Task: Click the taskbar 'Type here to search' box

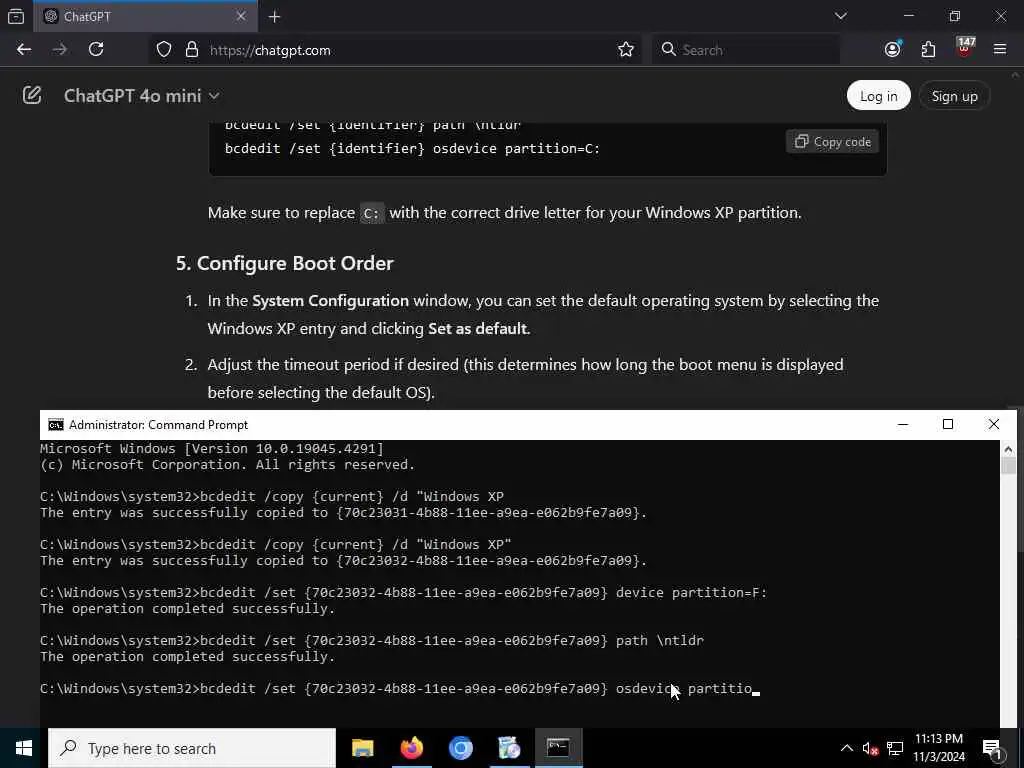Action: click(192, 748)
